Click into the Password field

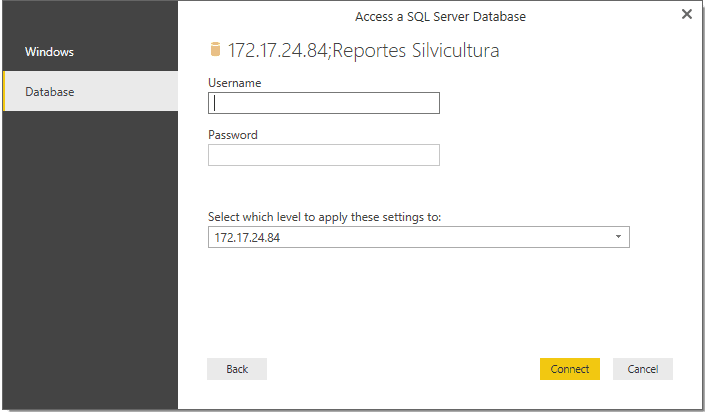(x=324, y=155)
